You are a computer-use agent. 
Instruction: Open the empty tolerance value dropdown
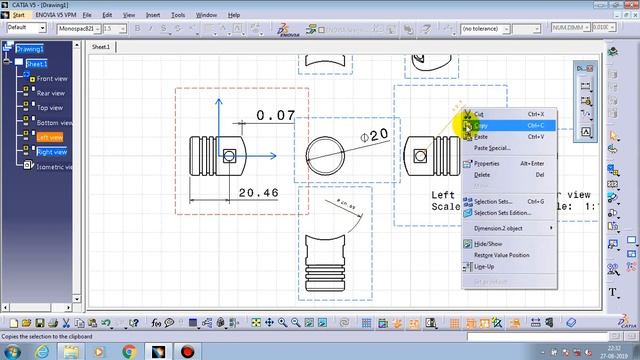coord(536,29)
